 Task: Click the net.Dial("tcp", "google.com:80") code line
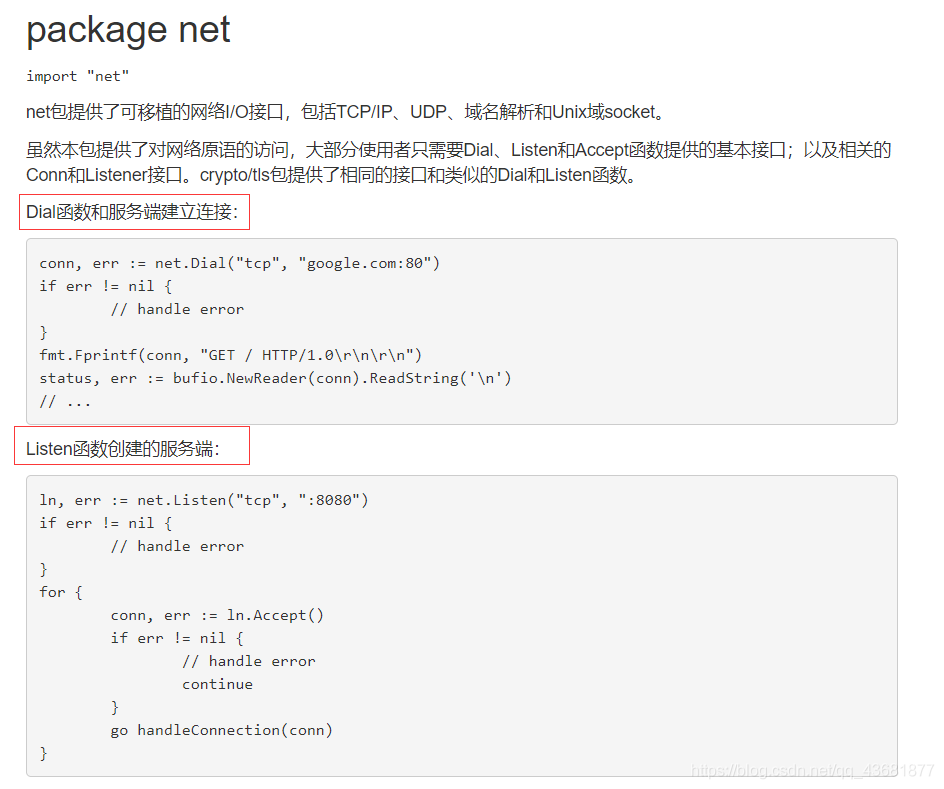[239, 263]
